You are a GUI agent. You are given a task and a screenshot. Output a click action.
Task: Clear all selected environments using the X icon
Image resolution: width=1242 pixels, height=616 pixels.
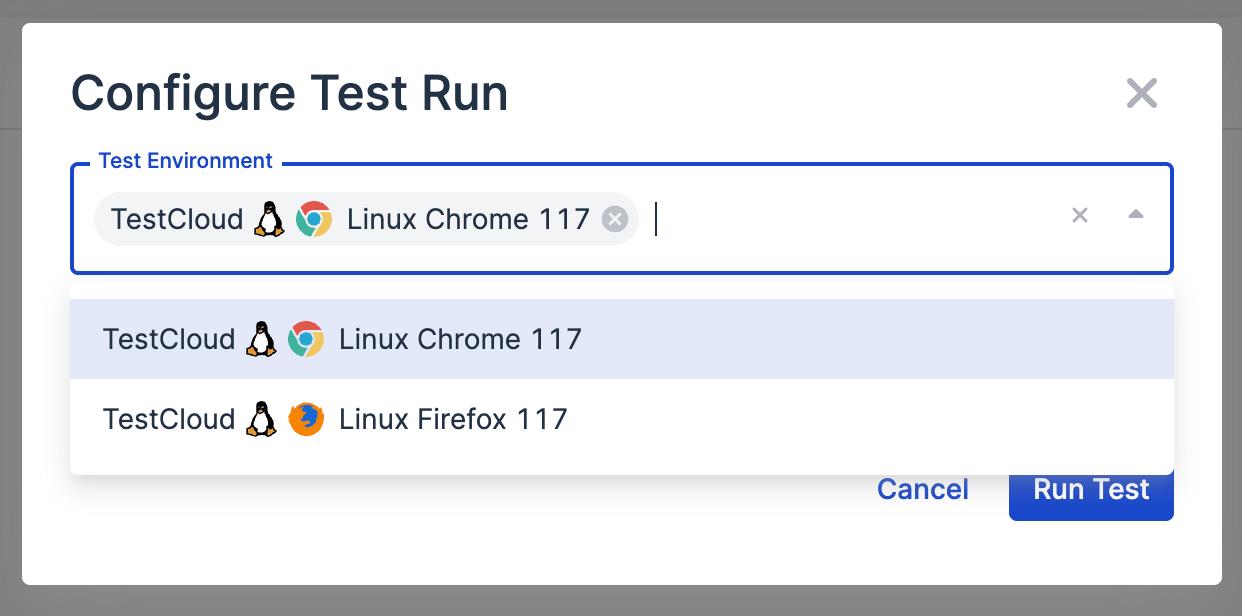pyautogui.click(x=1079, y=215)
